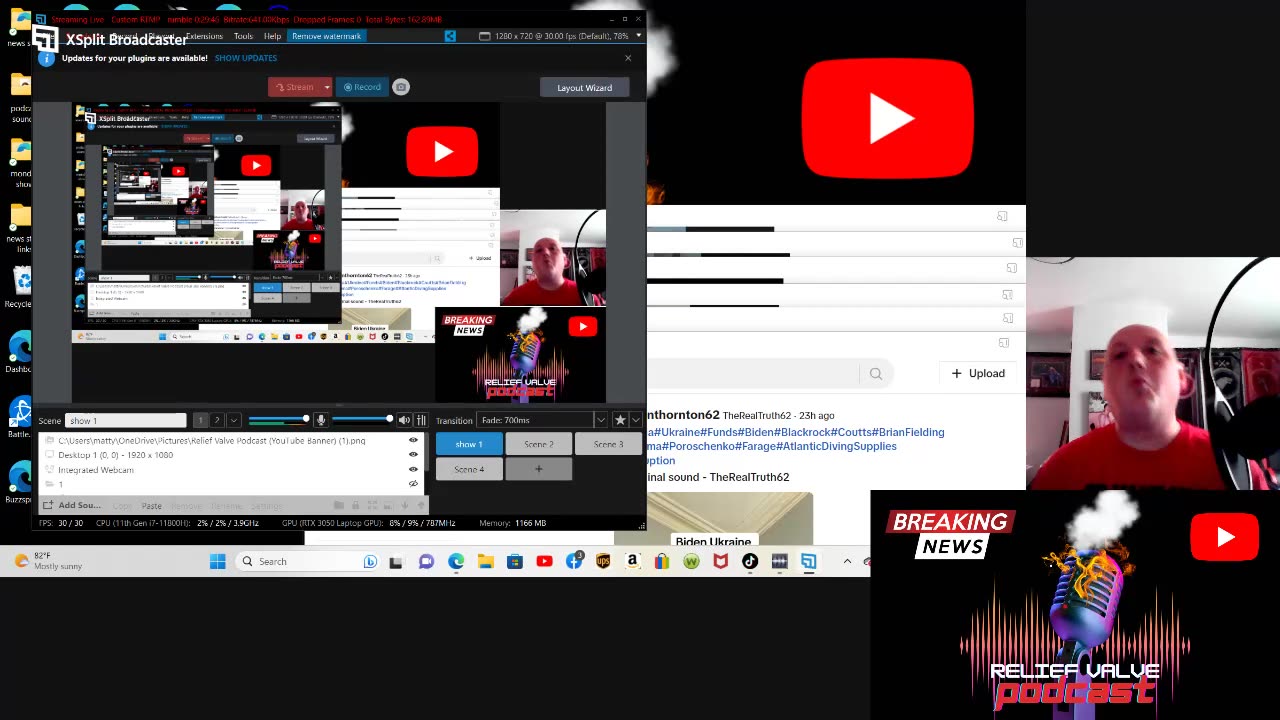
Task: Mute the microphone toggle
Action: [x=320, y=420]
